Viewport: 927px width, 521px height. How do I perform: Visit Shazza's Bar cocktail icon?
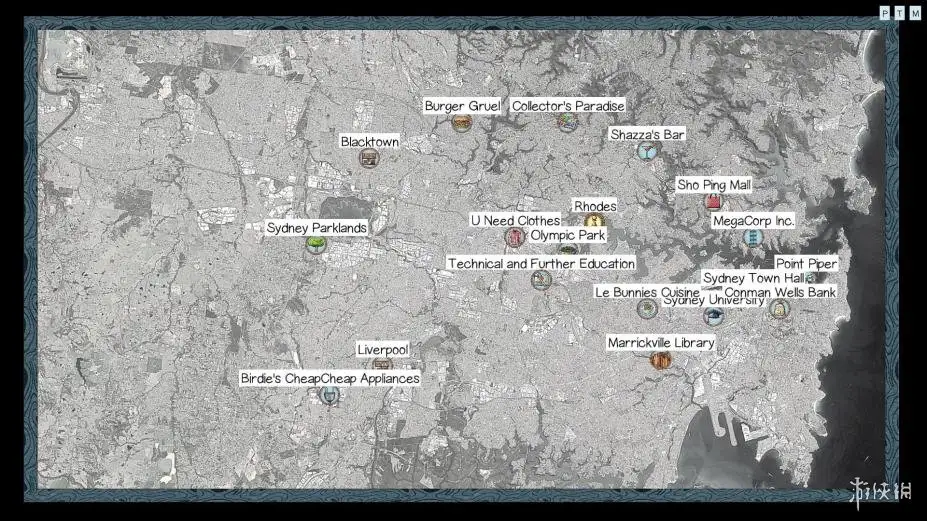coord(647,151)
